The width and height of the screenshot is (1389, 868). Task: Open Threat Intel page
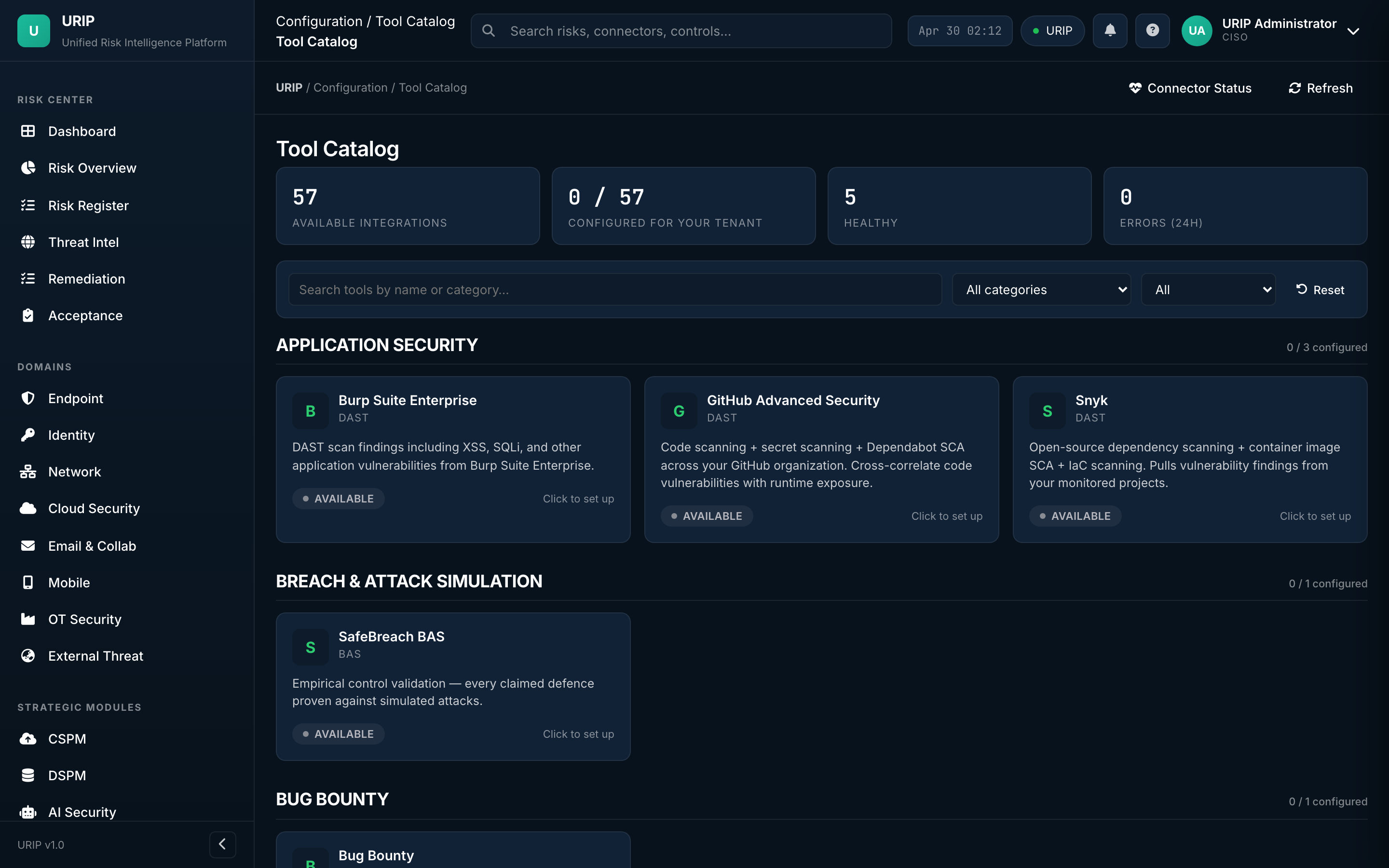pos(127,242)
